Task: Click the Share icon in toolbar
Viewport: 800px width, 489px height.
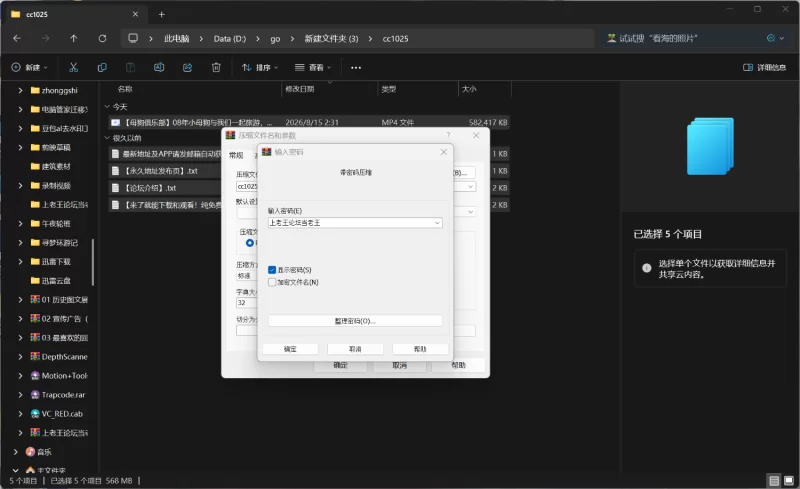Action: pos(188,67)
